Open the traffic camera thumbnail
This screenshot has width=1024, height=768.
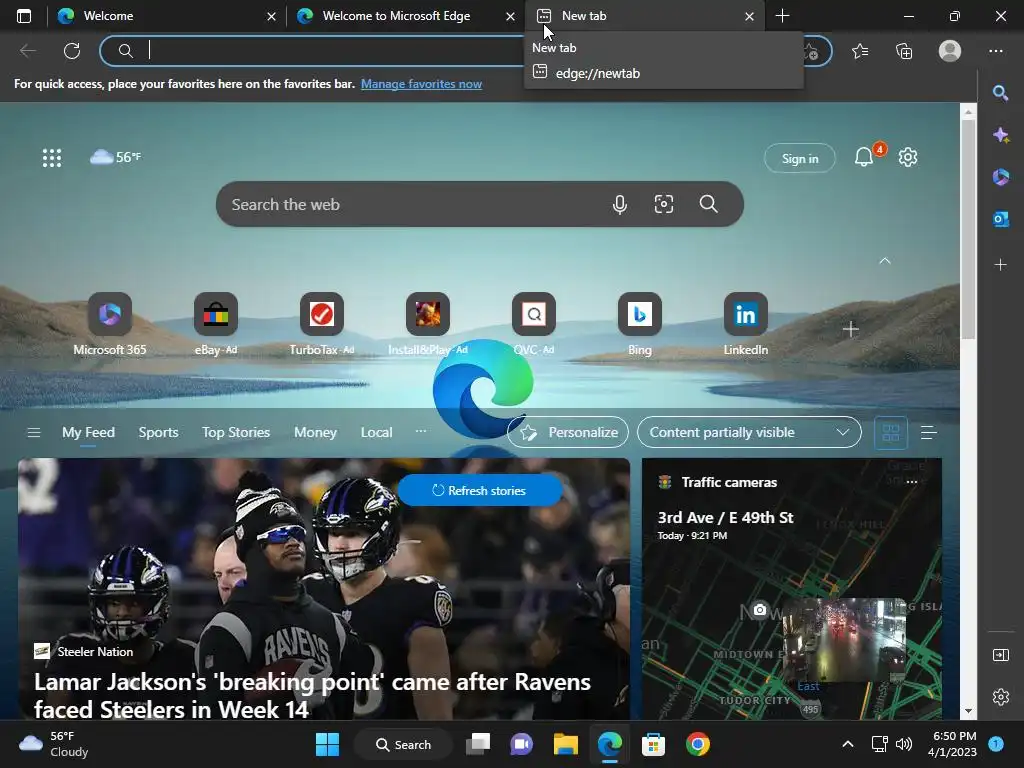pyautogui.click(x=844, y=639)
